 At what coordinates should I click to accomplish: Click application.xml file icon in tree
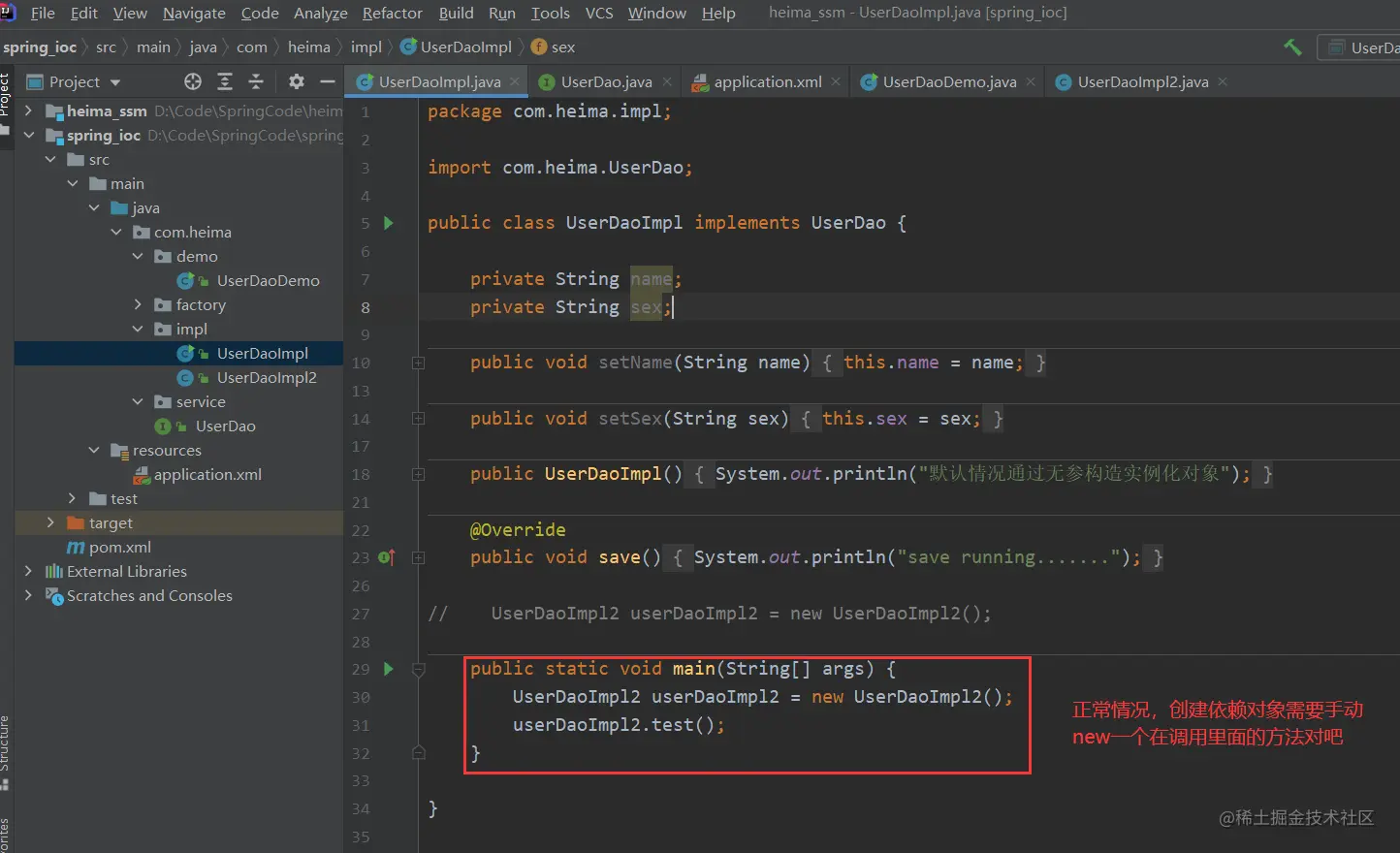(x=142, y=475)
